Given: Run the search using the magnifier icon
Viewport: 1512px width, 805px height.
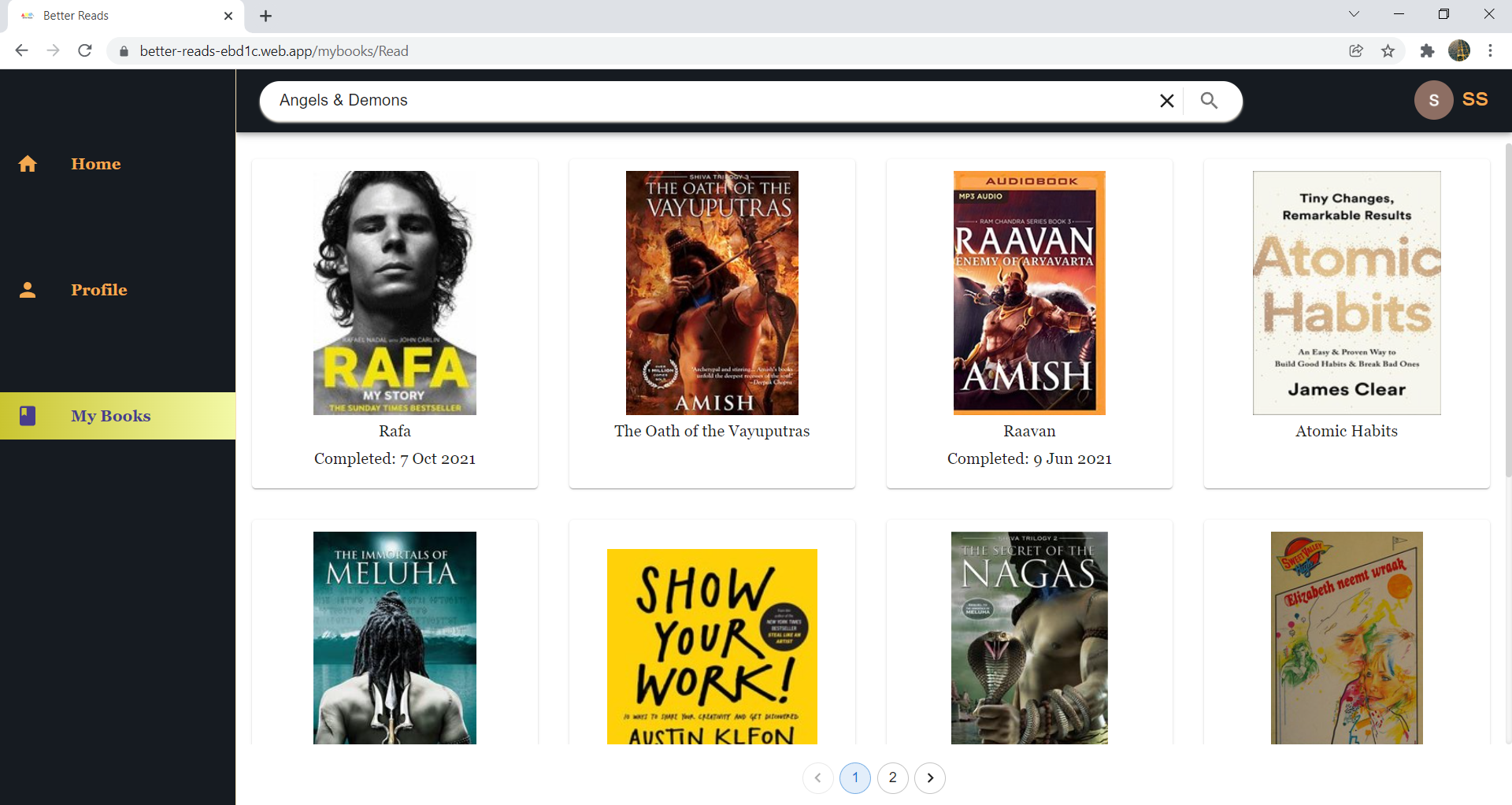Looking at the screenshot, I should [x=1210, y=101].
